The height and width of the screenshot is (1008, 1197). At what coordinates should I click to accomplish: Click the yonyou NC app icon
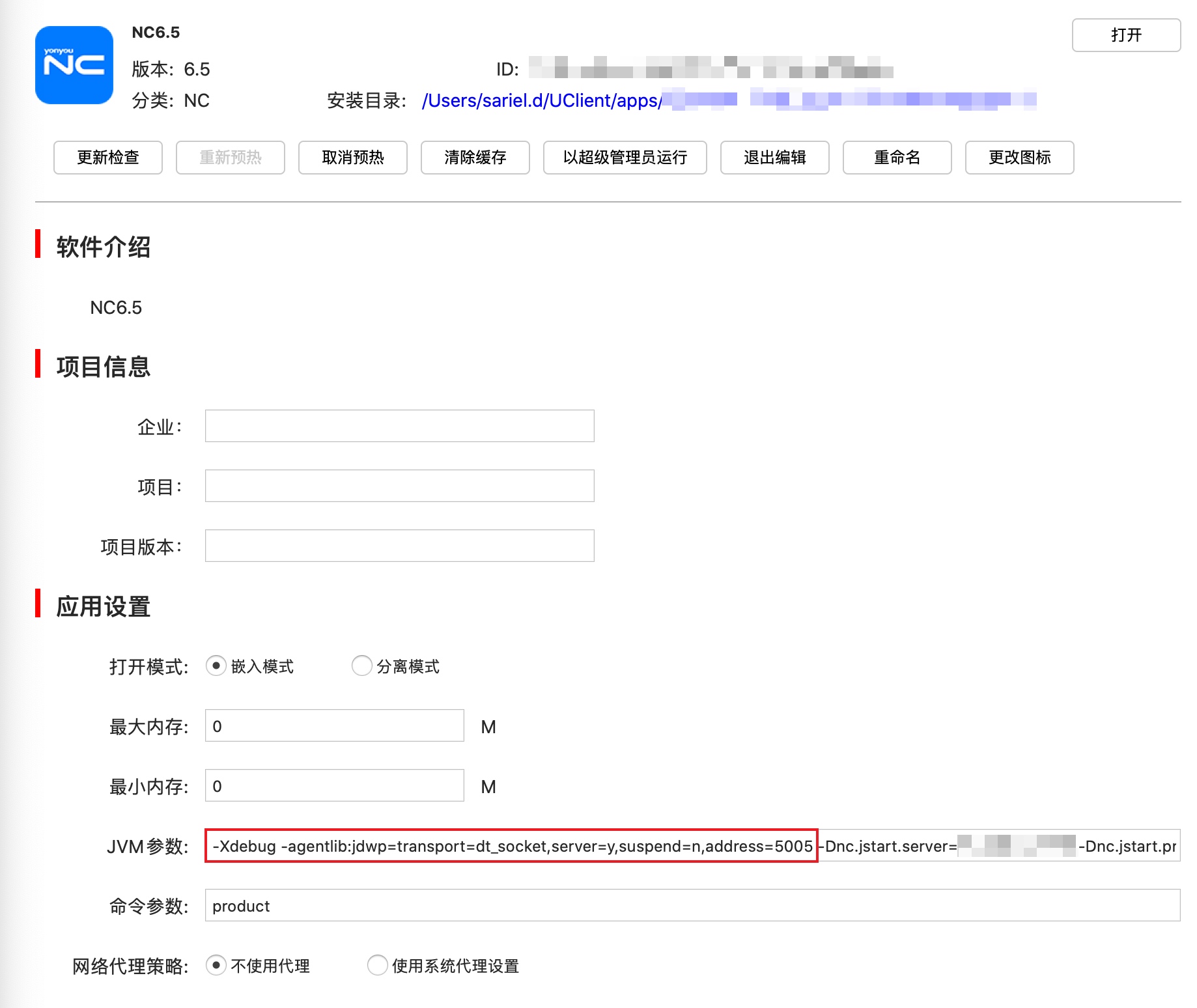point(74,65)
